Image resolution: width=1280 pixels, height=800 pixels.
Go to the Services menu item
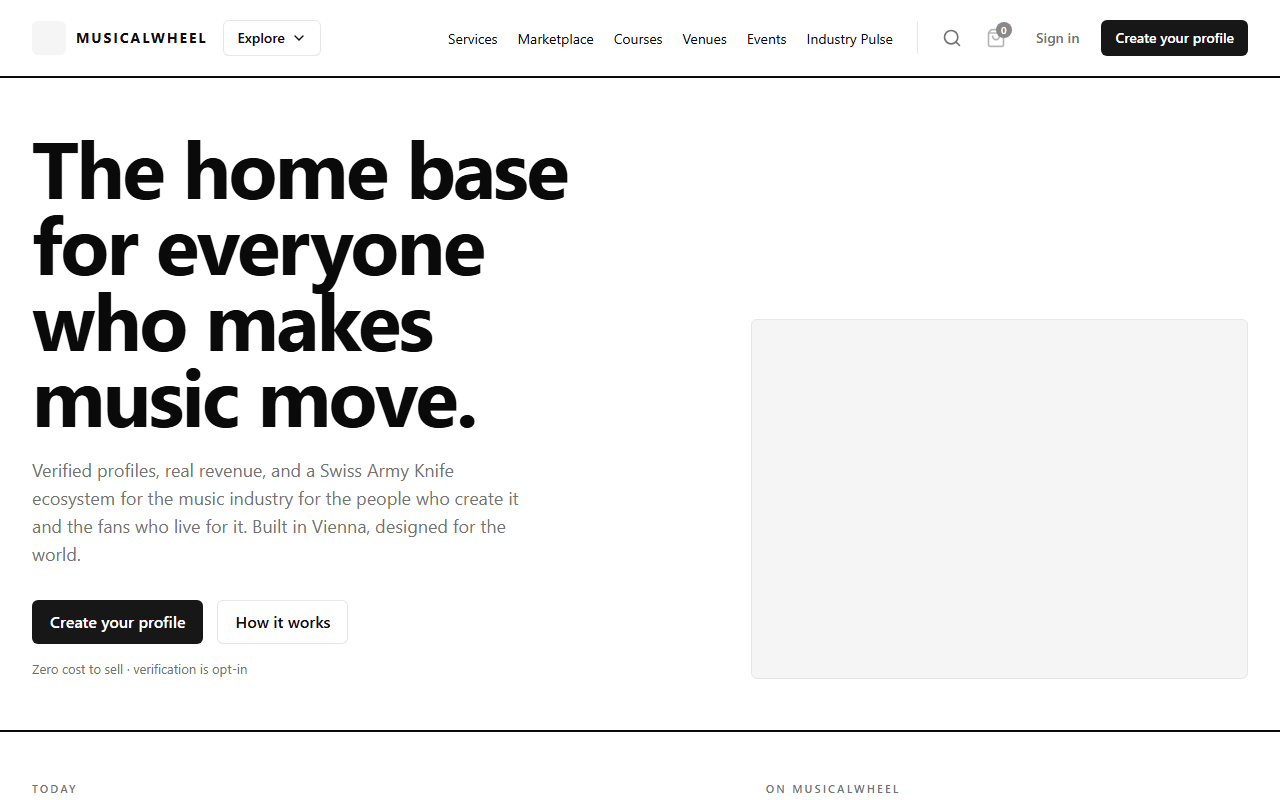[x=473, y=39]
